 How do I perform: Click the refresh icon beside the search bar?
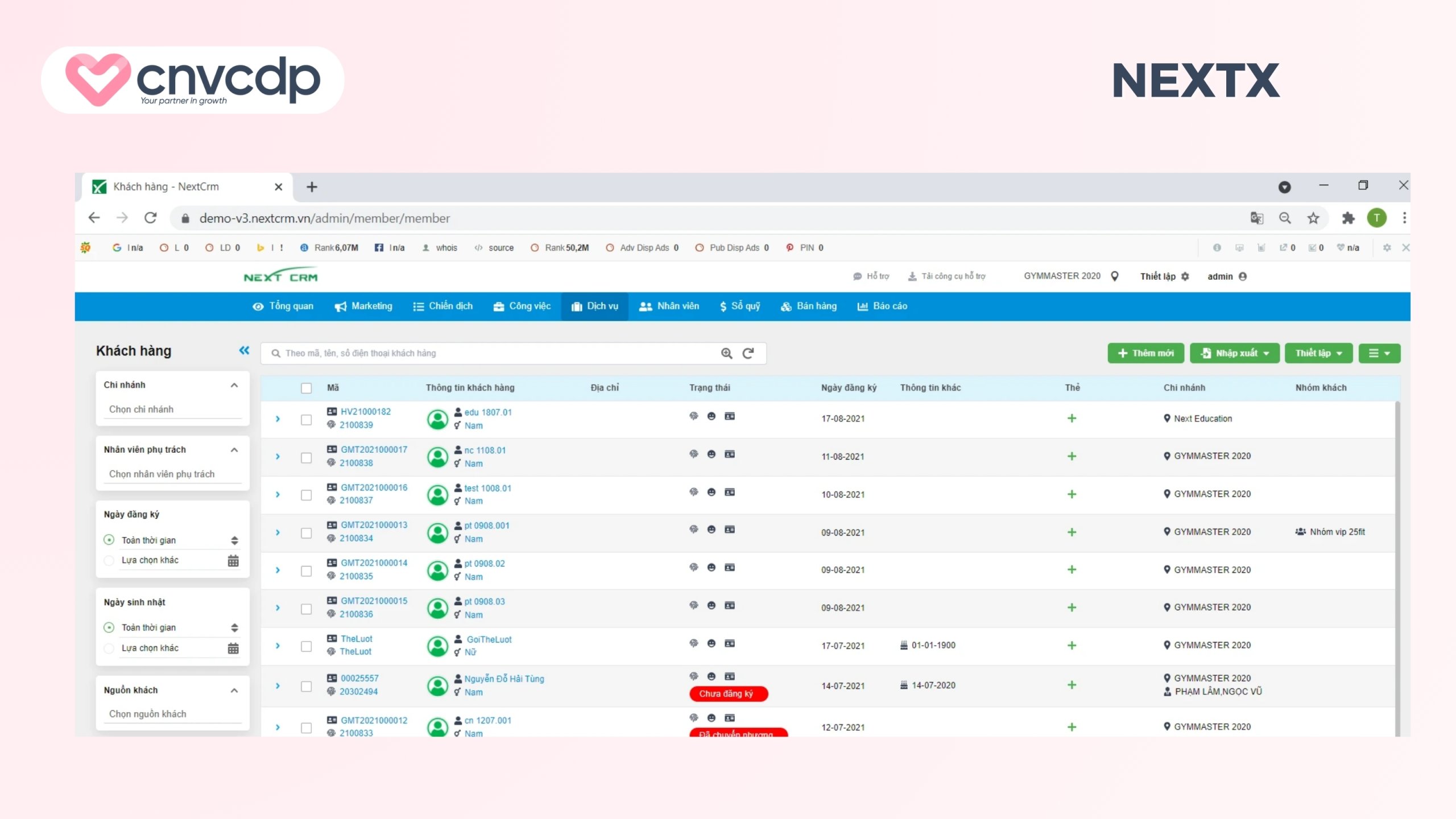point(748,353)
